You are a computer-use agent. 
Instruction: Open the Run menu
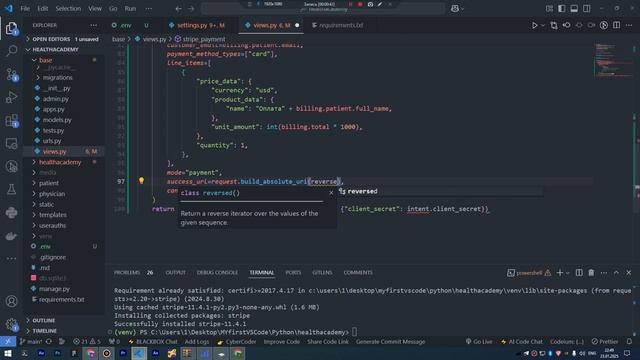[130, 8]
